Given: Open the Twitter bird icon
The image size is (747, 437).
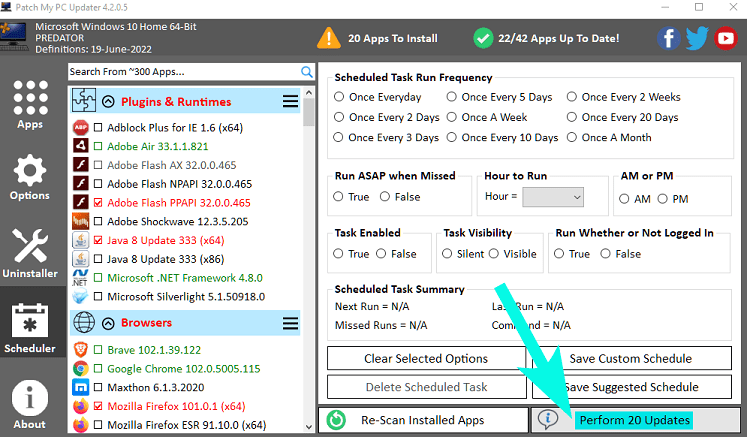Looking at the screenshot, I should 697,38.
